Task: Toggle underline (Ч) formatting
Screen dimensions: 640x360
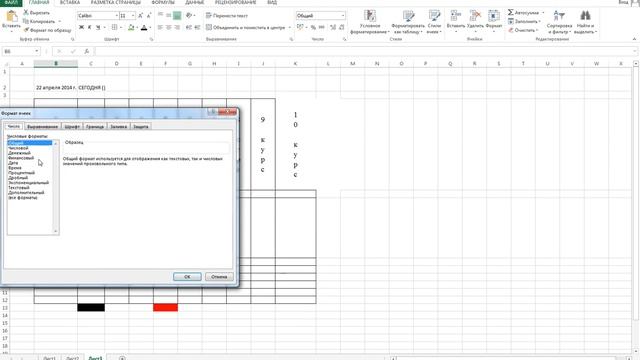Action: pos(98,27)
